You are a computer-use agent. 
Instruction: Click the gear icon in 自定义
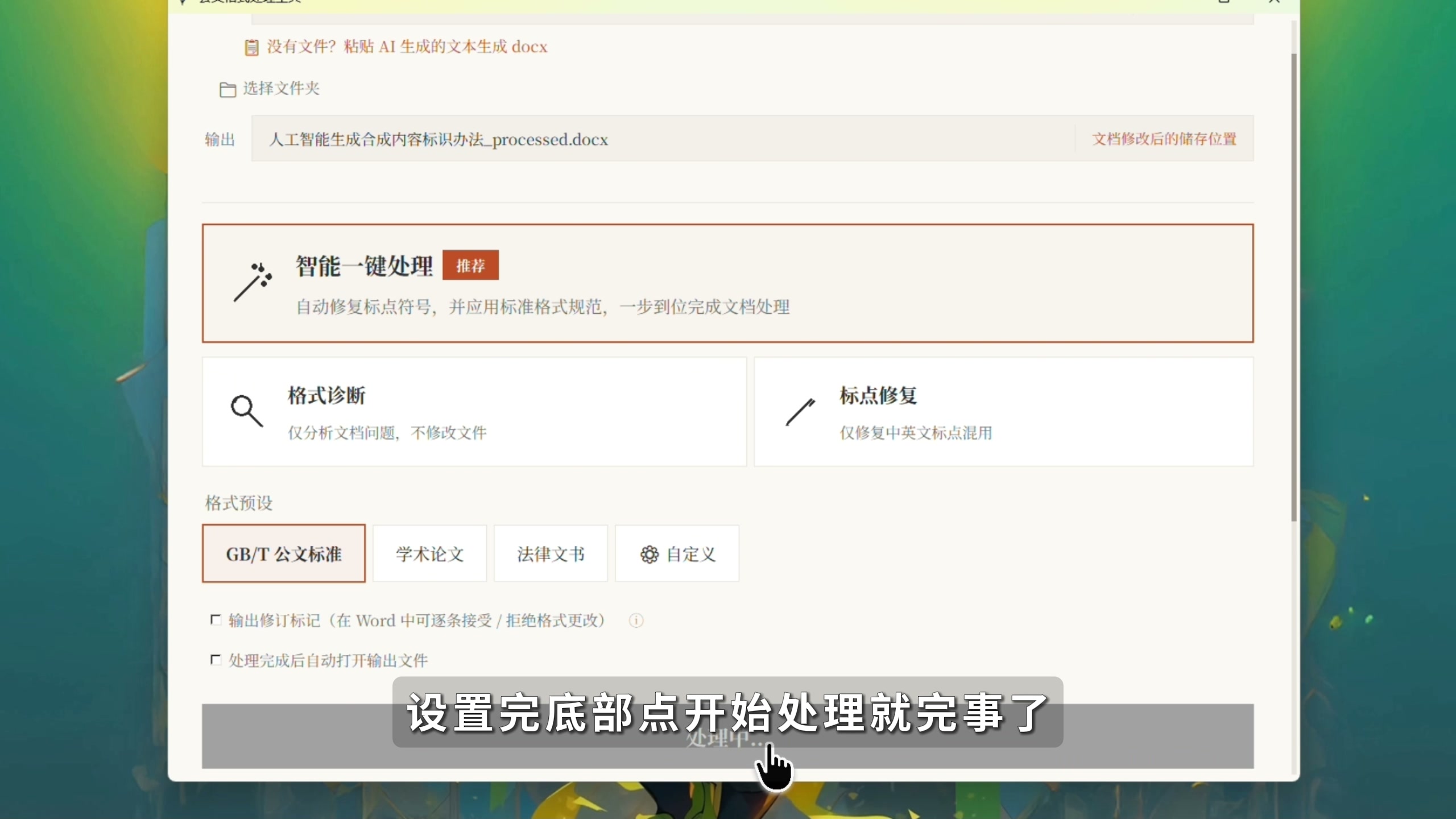tap(650, 554)
